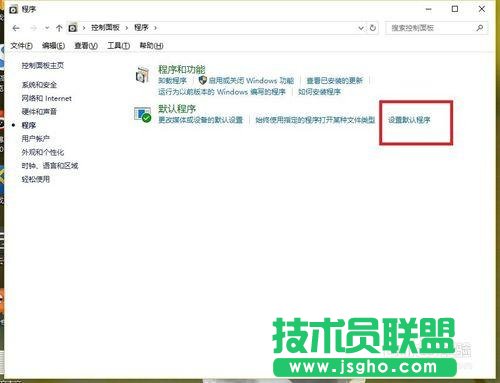This screenshot has width=500, height=383.
Task: Select 程序 in the breadcrumb path
Action: click(141, 28)
